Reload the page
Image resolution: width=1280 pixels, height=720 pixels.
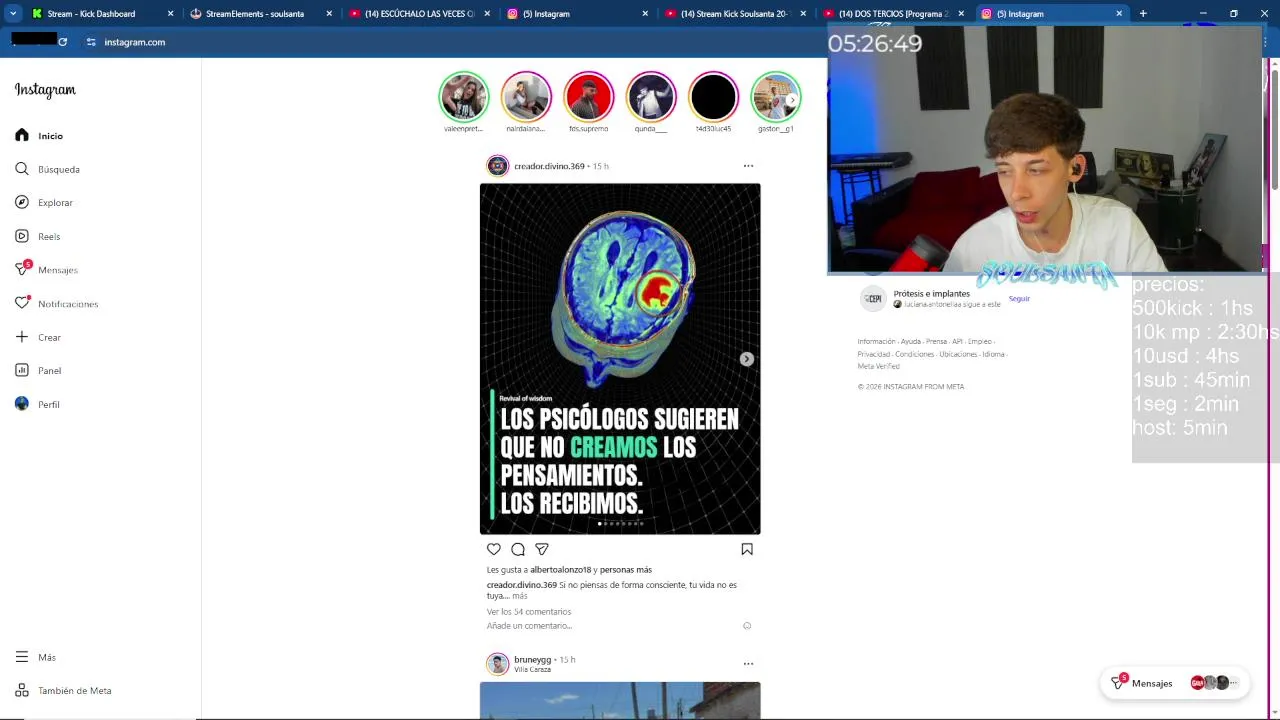pyautogui.click(x=62, y=42)
